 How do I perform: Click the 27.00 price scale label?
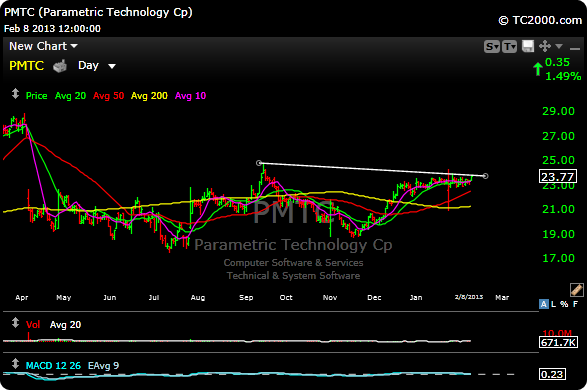coord(558,136)
